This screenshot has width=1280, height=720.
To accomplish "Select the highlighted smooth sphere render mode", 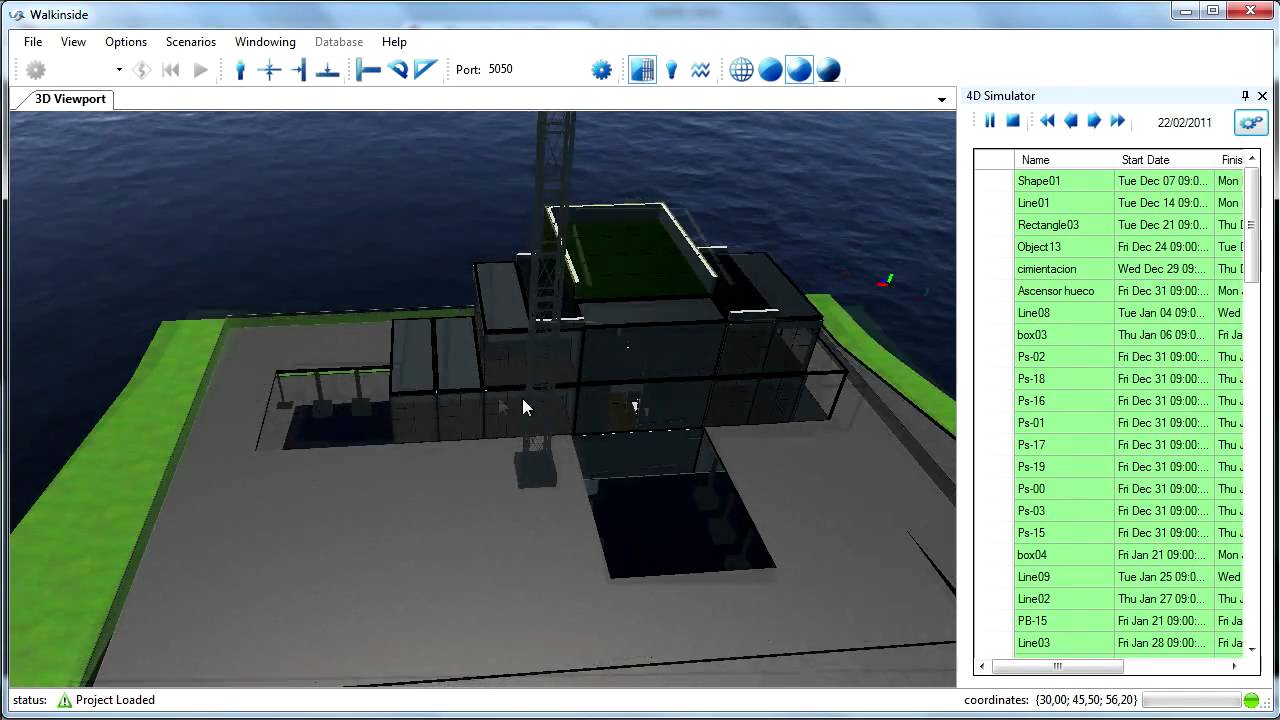I will pyautogui.click(x=799, y=70).
